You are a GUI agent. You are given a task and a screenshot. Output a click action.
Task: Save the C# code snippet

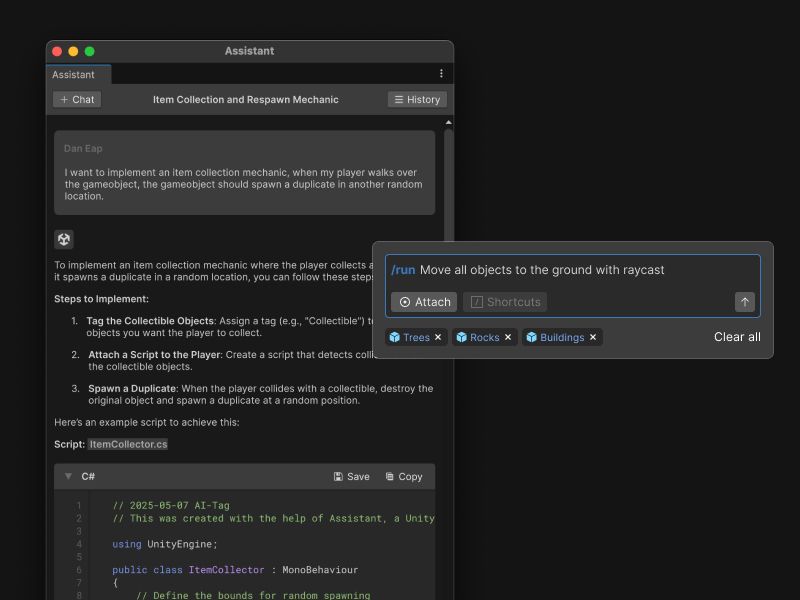352,477
